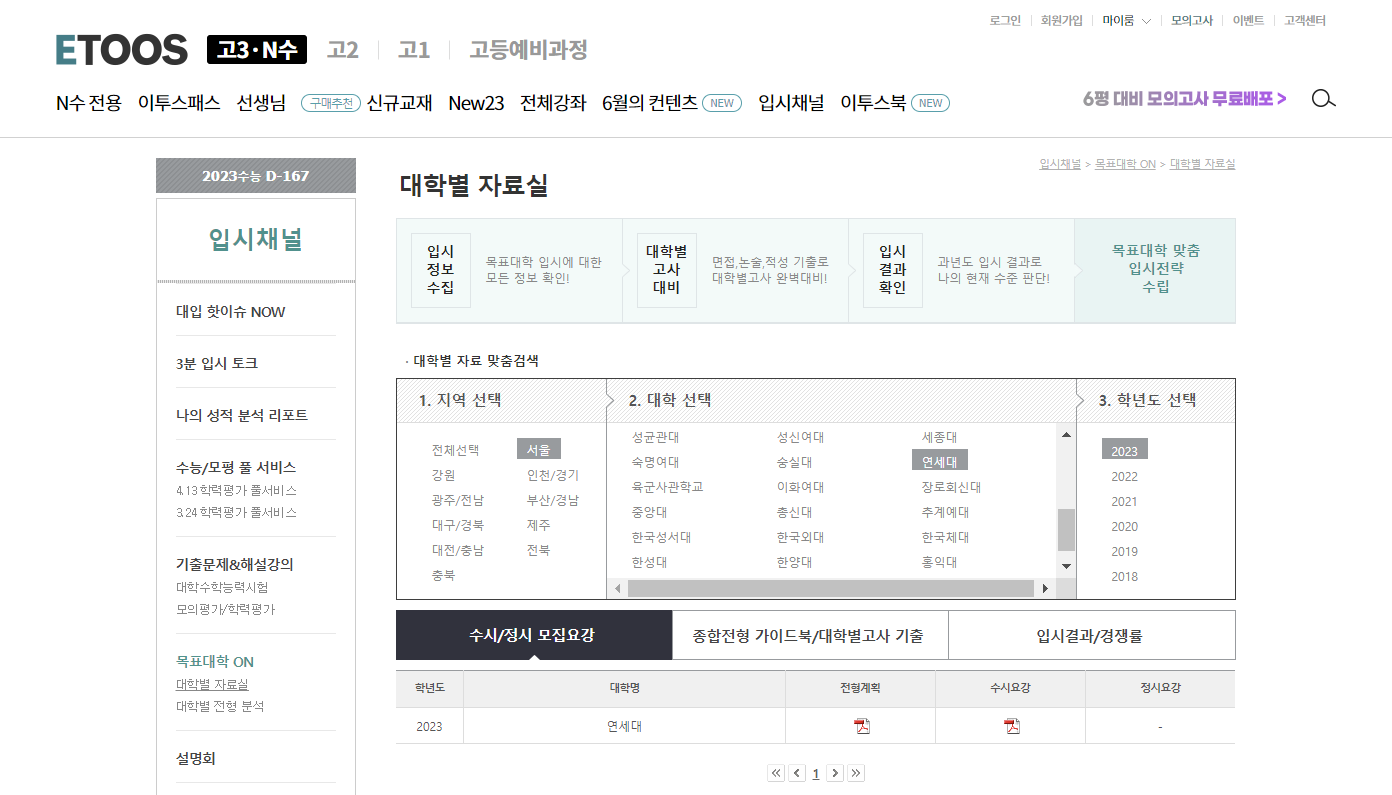The height and width of the screenshot is (795, 1392).
Task: Click the 대학별고사 대비 step box
Action: 667,270
